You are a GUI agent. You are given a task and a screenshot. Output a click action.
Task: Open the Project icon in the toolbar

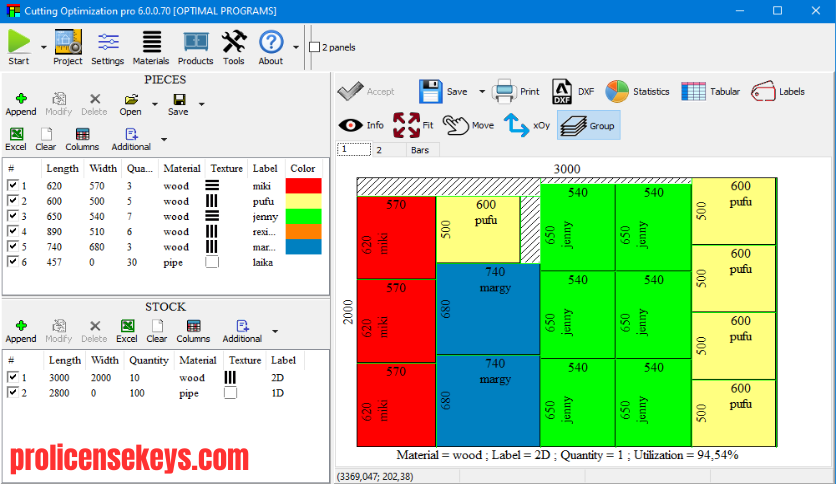68,47
